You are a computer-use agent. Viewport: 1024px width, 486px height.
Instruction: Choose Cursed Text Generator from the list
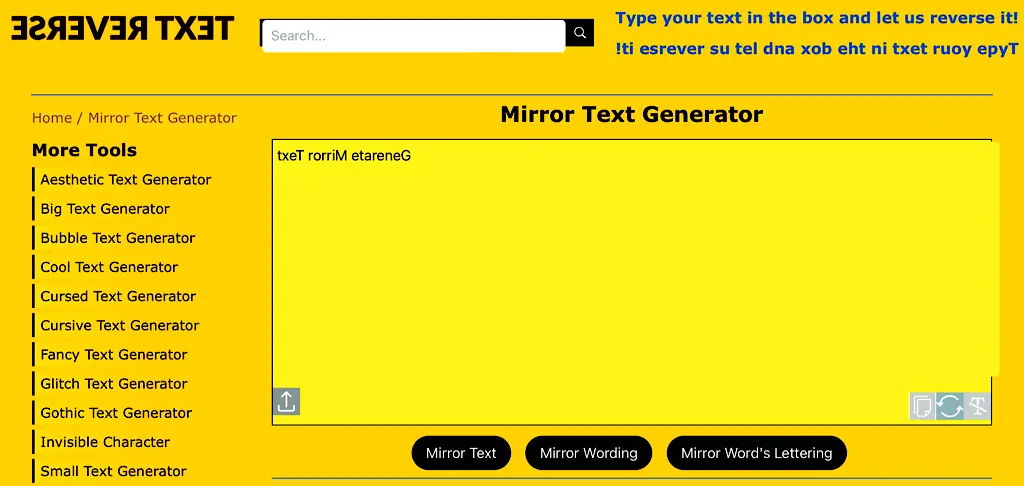coord(118,296)
